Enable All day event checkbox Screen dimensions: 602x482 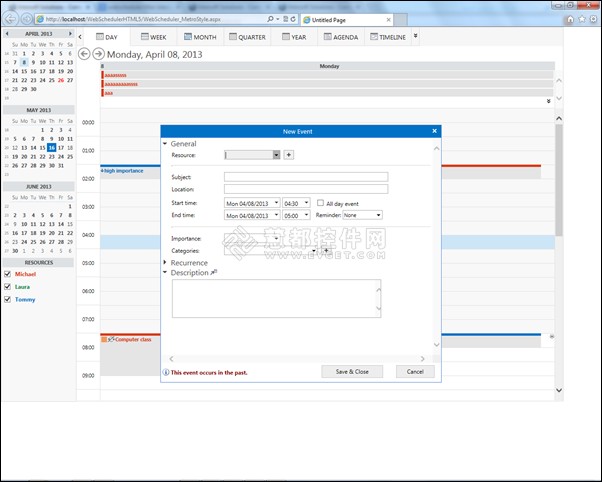coord(320,202)
